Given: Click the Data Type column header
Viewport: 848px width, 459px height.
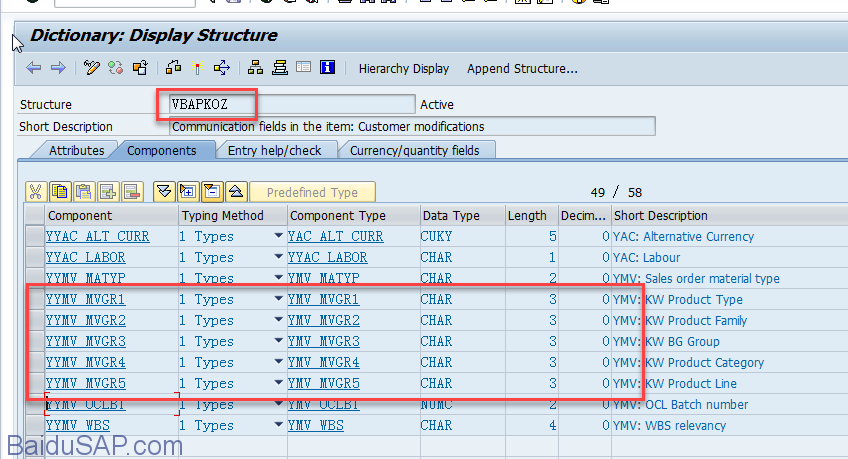Looking at the screenshot, I should coord(462,215).
